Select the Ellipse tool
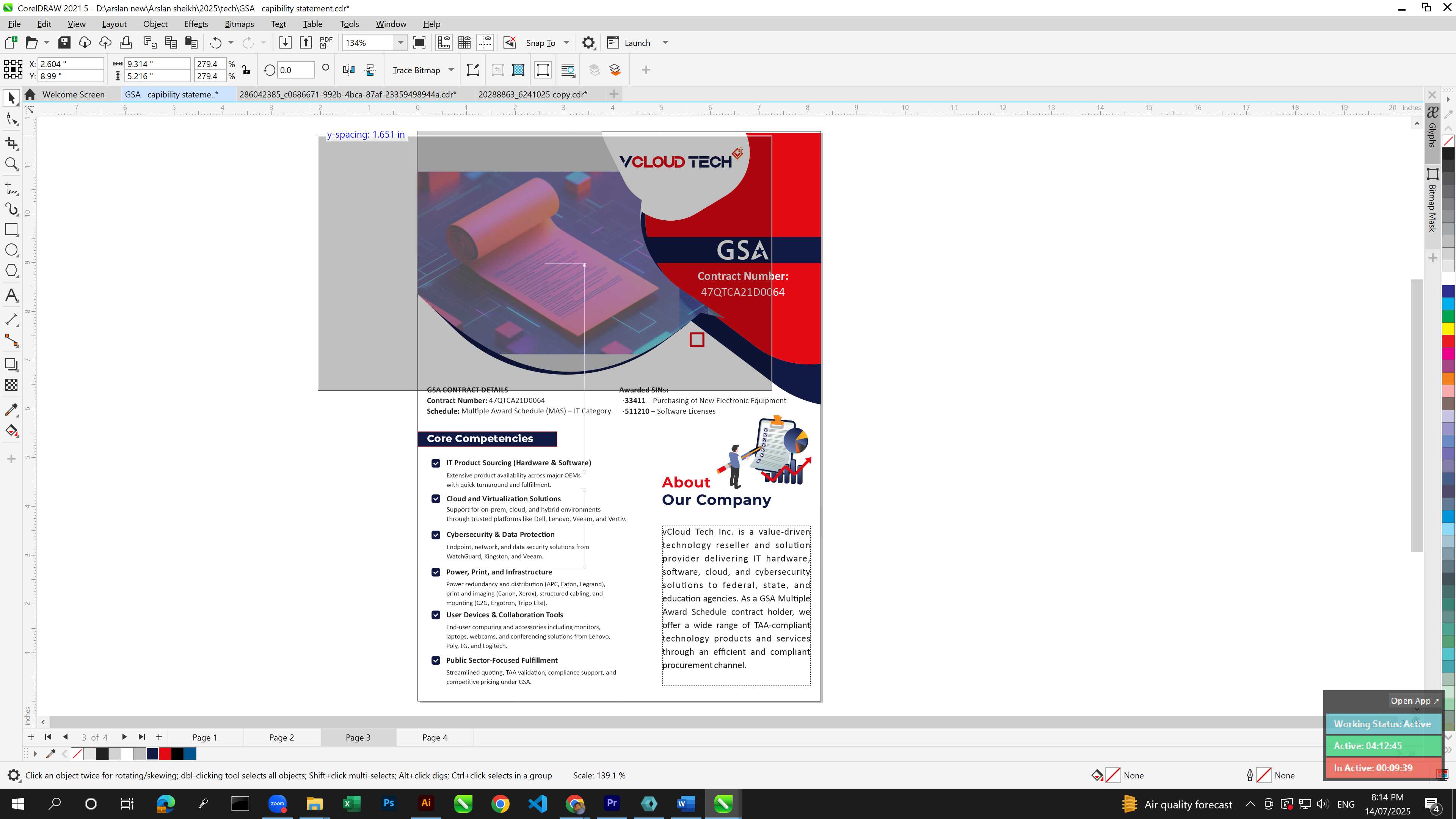This screenshot has height=819, width=1456. 11,250
